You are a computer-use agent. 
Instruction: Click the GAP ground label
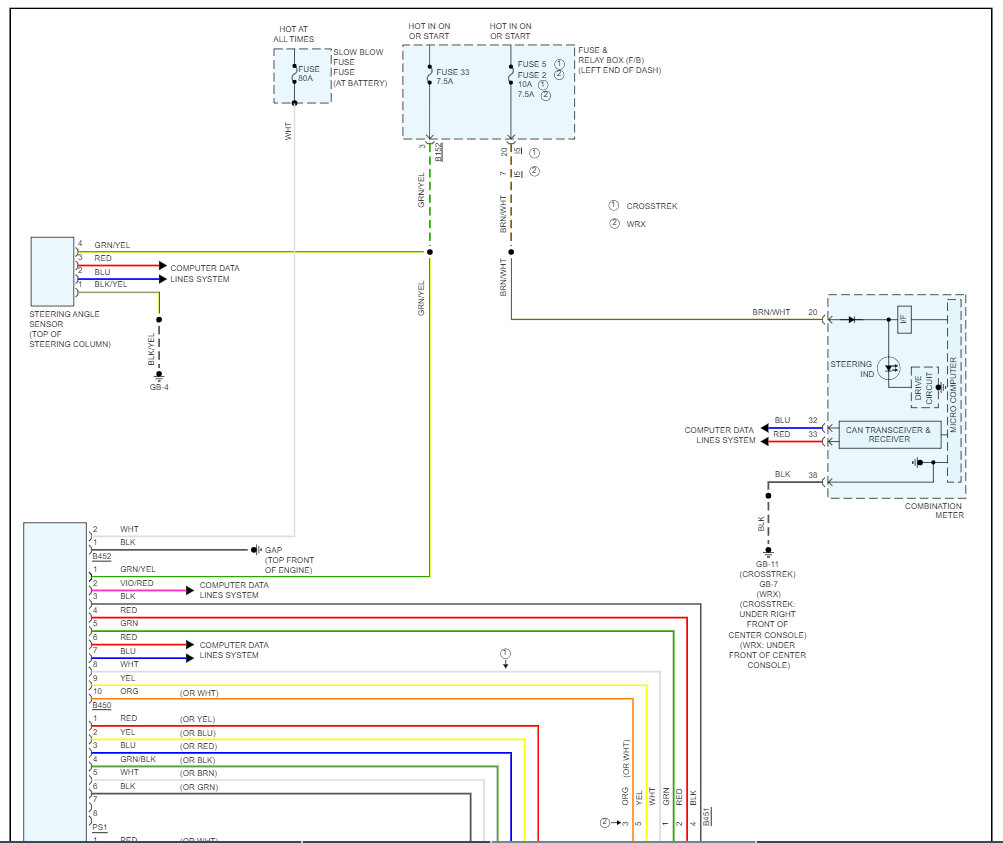coord(273,549)
